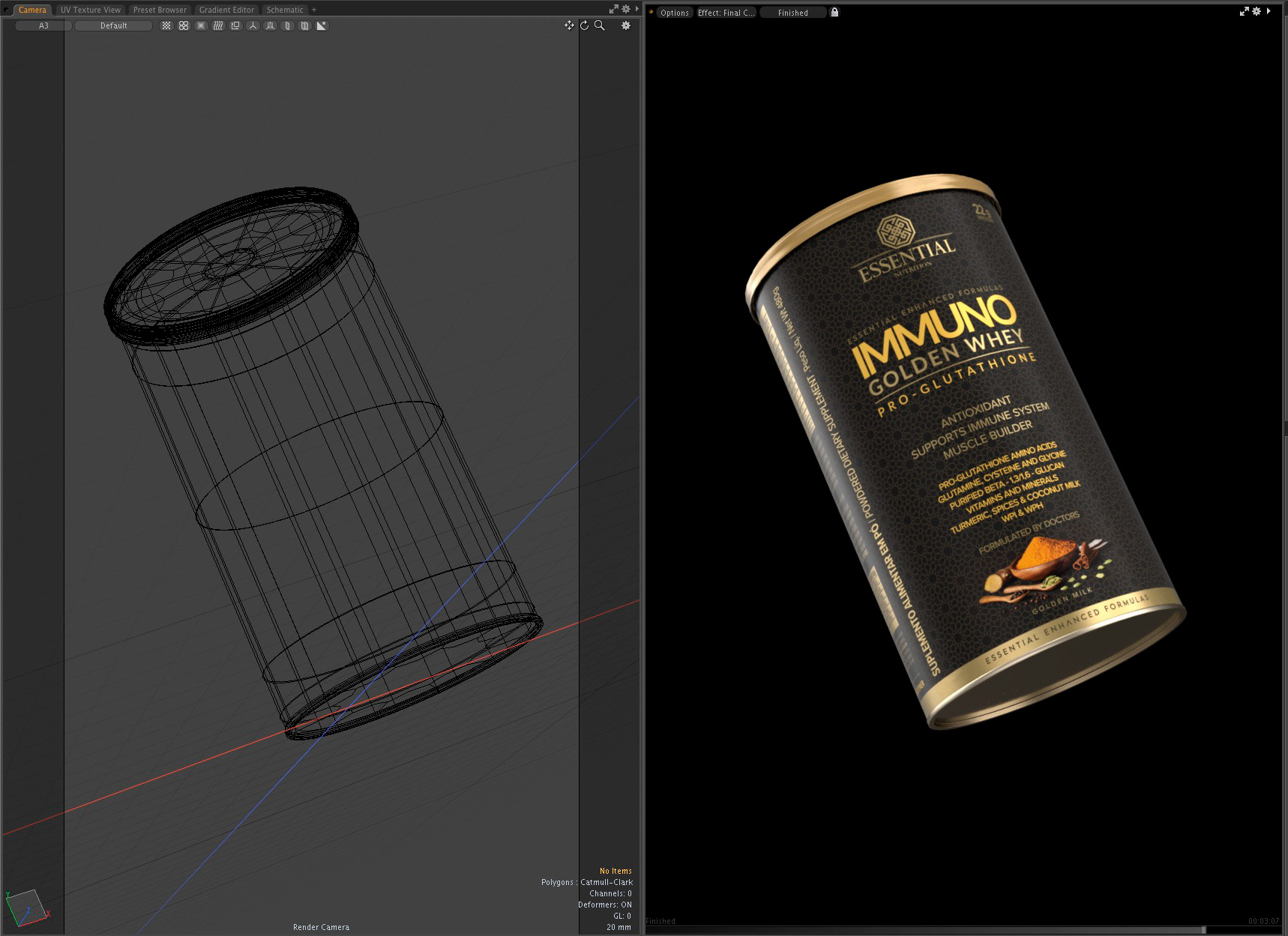Maximize the Camera viewport panel
The image size is (1288, 936).
click(x=613, y=9)
